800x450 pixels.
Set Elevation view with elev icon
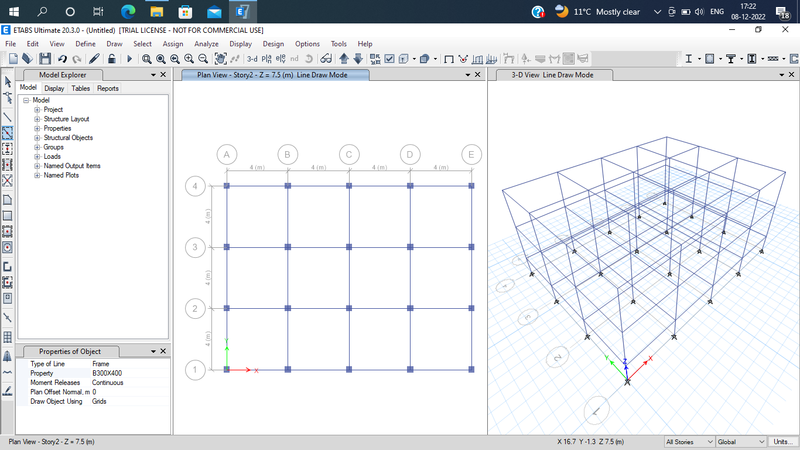coord(280,59)
